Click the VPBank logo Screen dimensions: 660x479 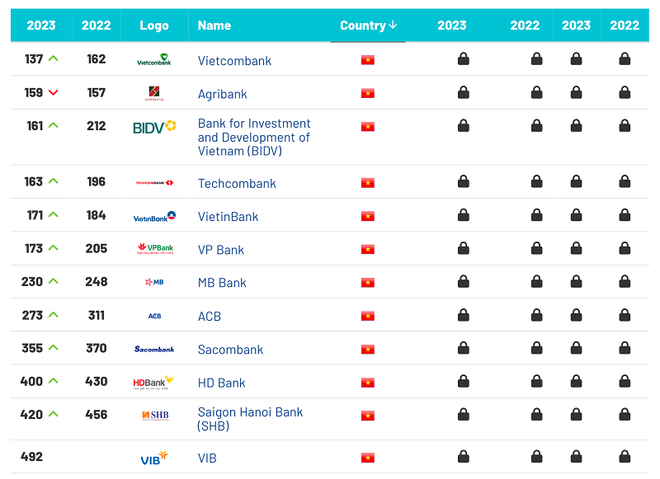tap(154, 249)
